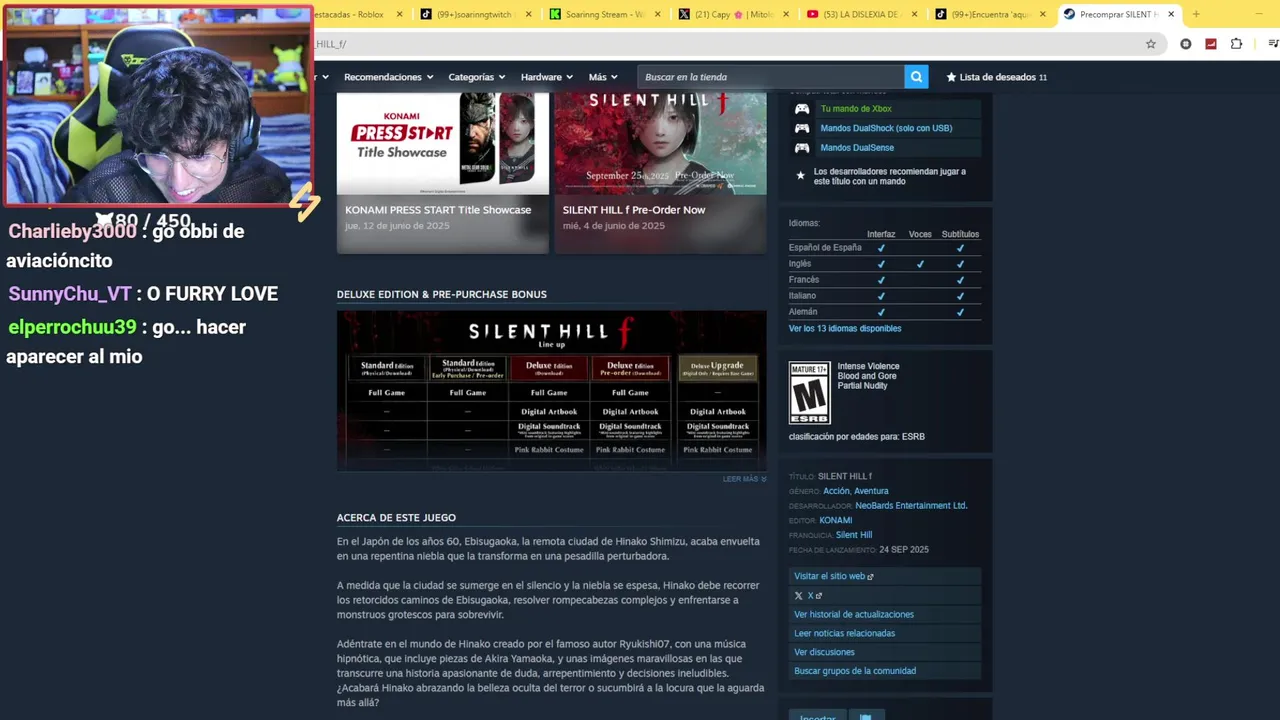Close the Roblox browser tab

coord(400,14)
